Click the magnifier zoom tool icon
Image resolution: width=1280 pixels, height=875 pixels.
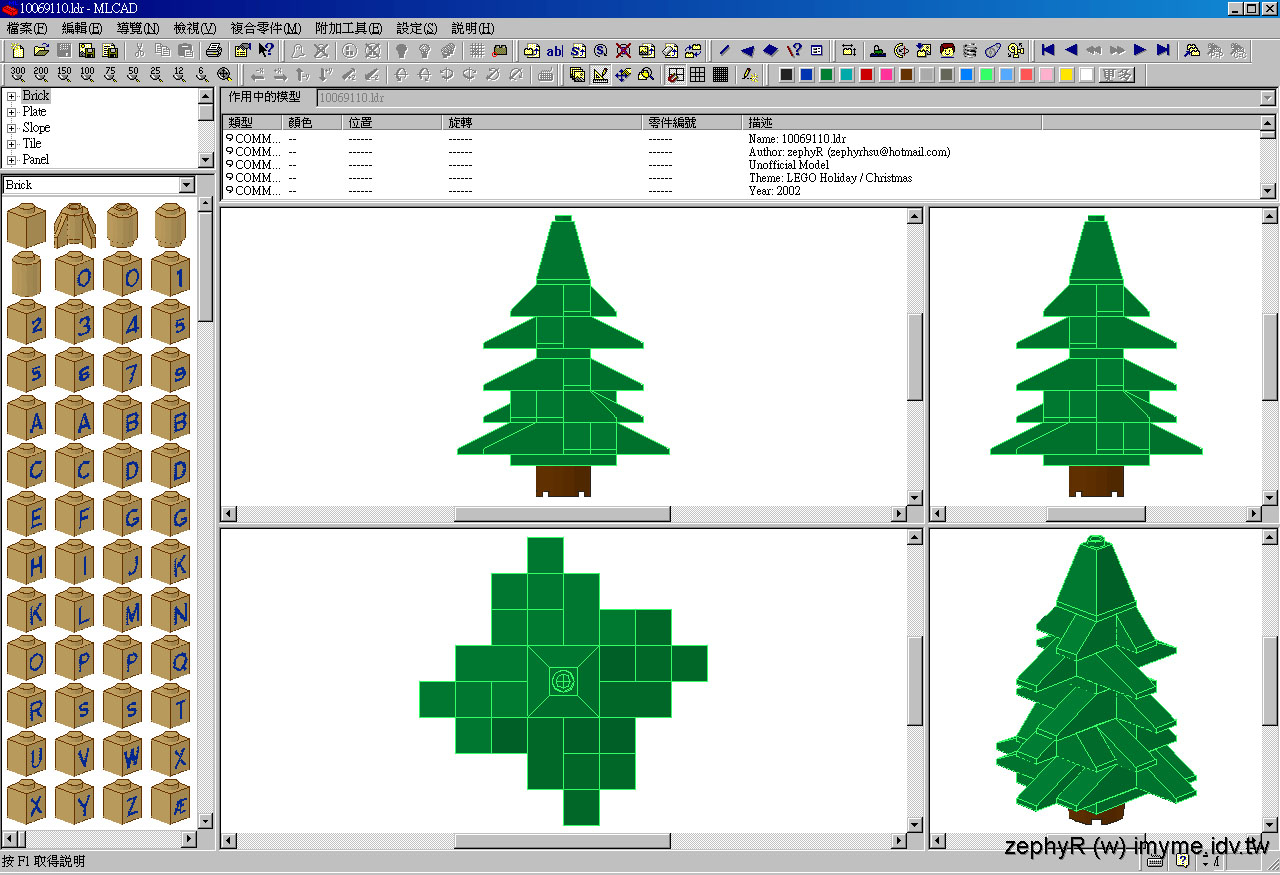tap(224, 74)
